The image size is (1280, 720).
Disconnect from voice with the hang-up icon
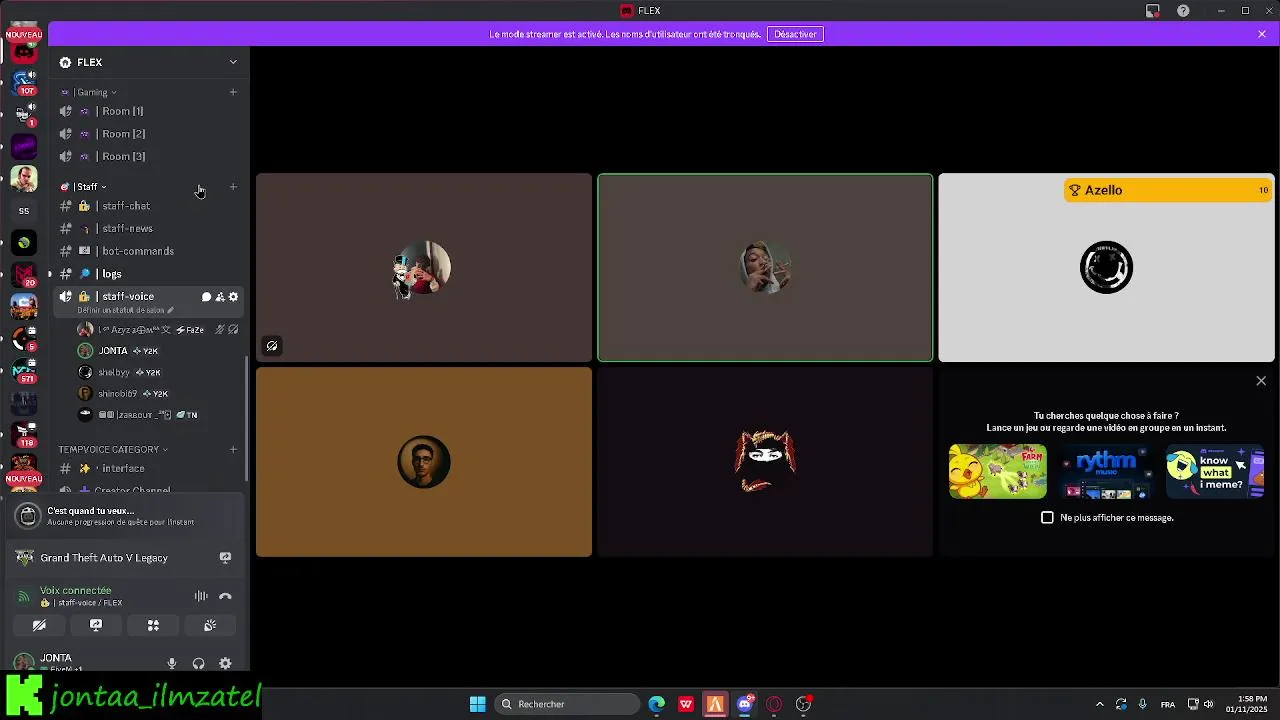click(x=225, y=596)
